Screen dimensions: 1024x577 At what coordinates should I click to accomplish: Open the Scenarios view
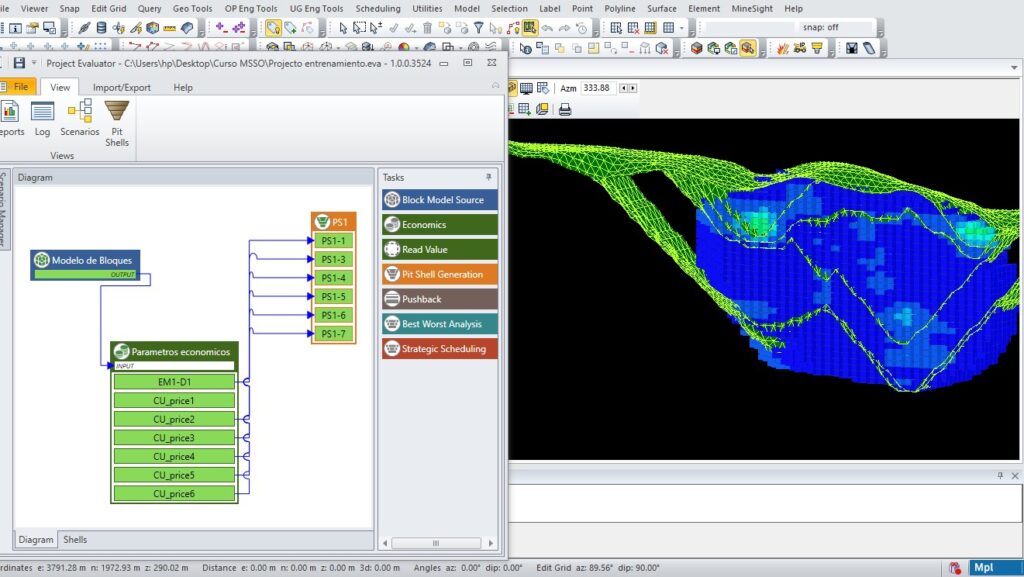click(80, 119)
